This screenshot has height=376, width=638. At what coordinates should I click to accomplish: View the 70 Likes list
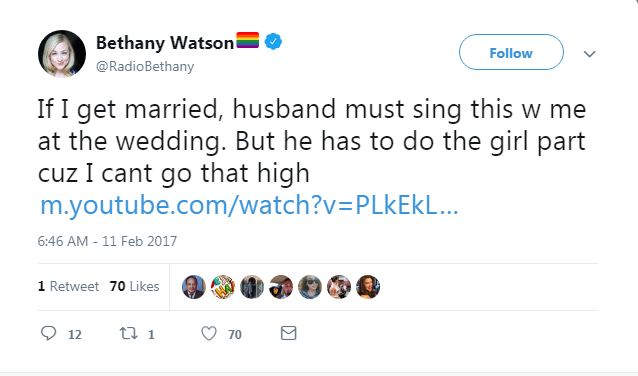(x=134, y=286)
